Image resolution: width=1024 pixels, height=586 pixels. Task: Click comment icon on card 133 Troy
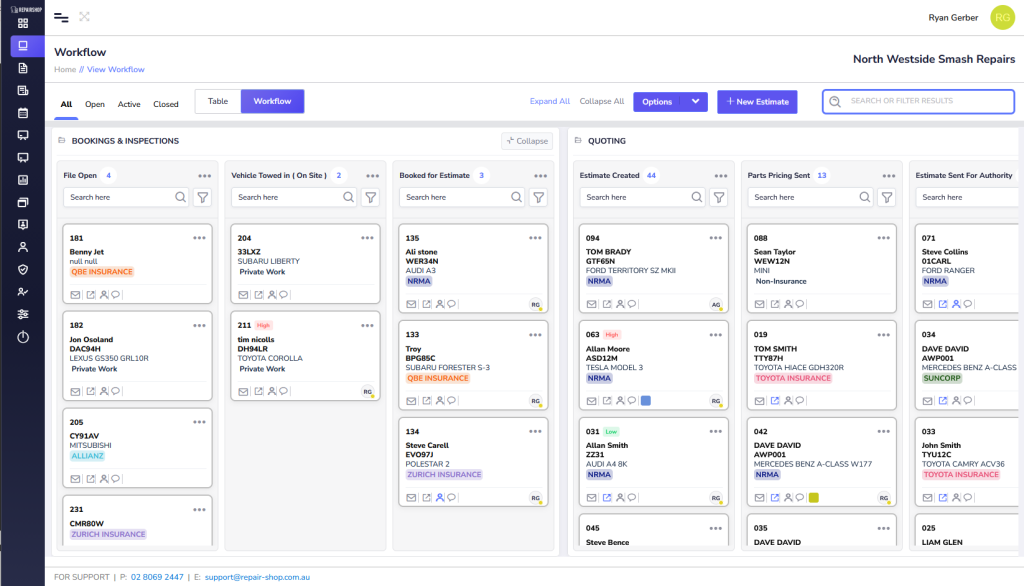coord(451,400)
